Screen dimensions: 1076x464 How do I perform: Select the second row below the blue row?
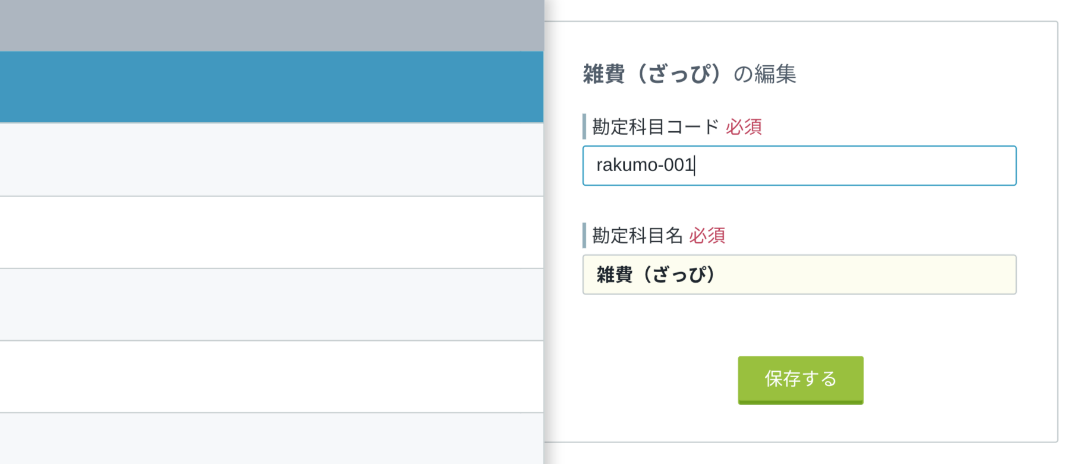click(272, 232)
